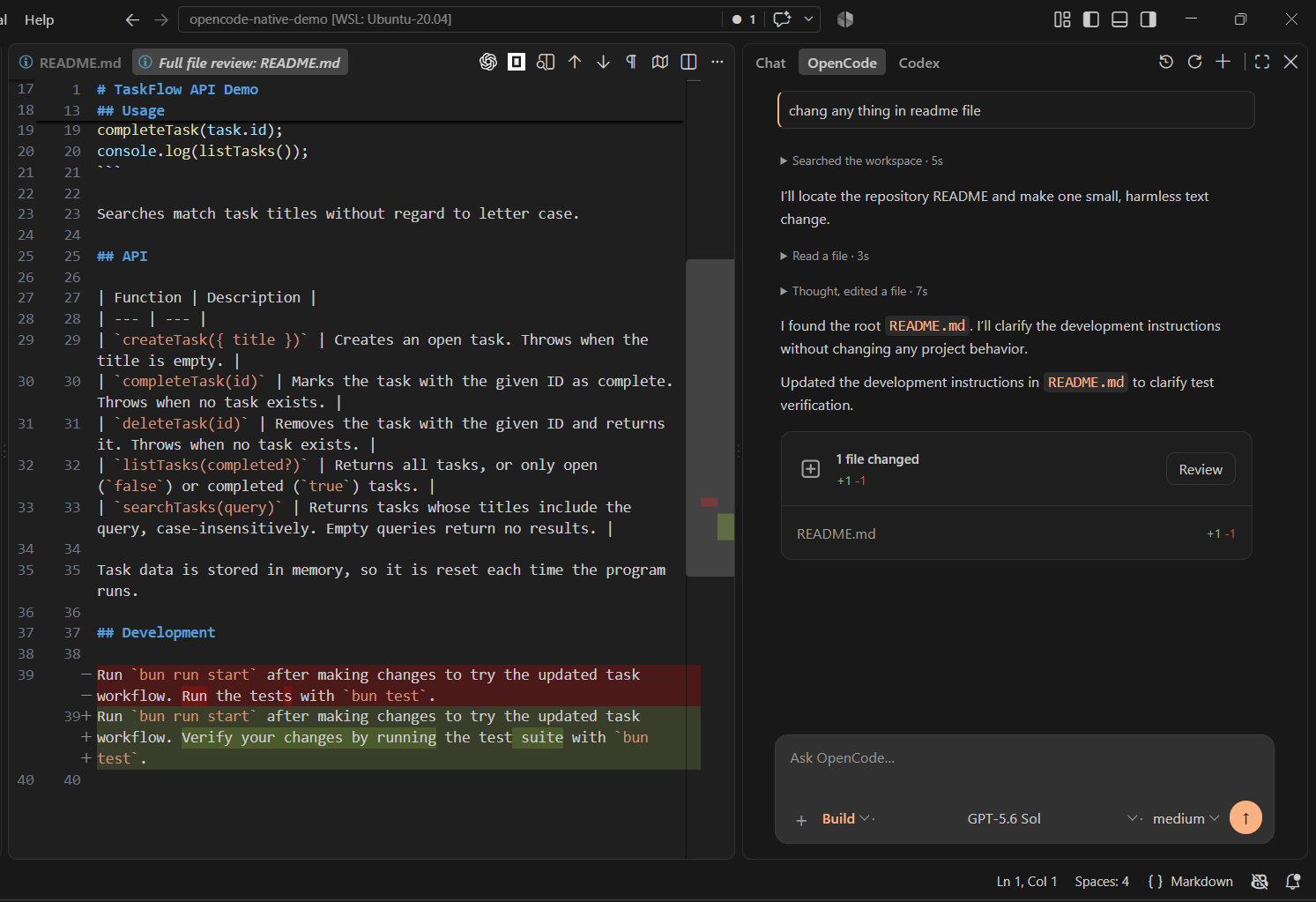
Task: Toggle the secondary side bar visibility
Action: pos(1148,19)
